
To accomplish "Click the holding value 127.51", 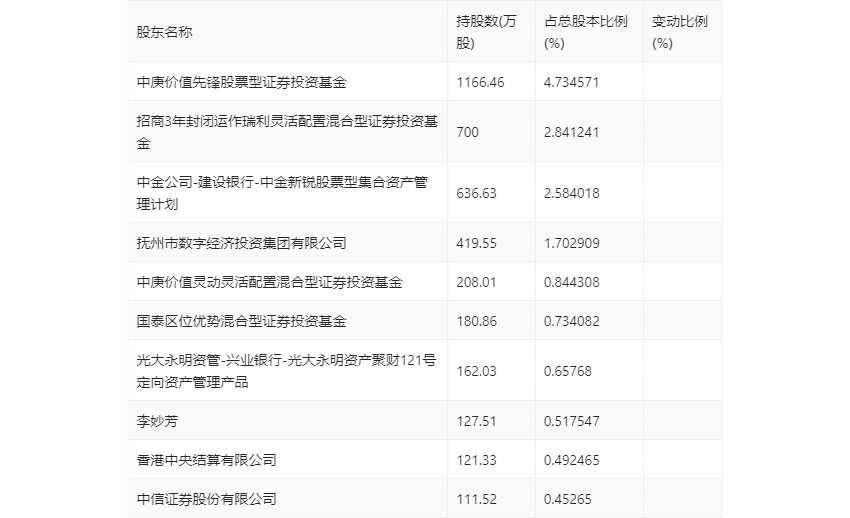I will (476, 421).
